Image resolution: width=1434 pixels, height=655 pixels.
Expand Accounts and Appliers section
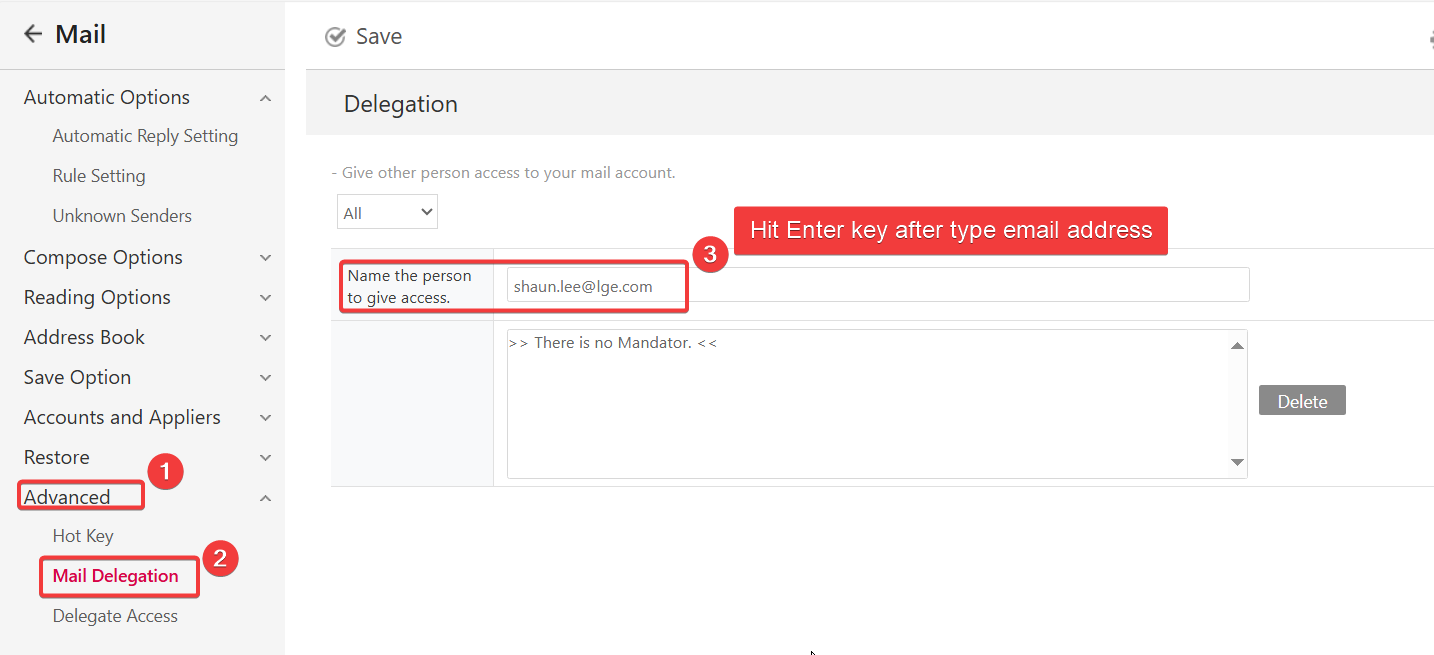coord(265,418)
